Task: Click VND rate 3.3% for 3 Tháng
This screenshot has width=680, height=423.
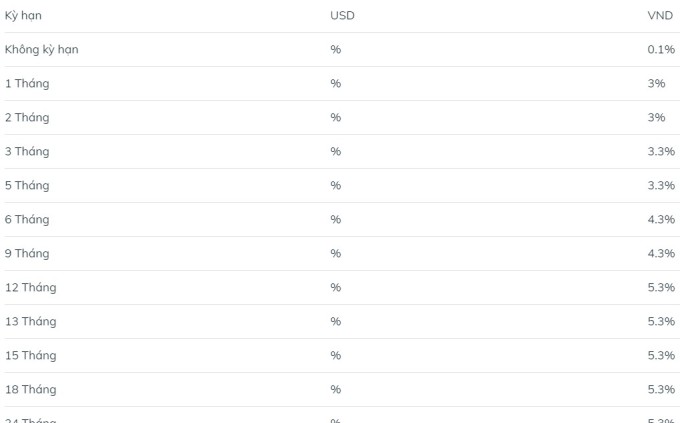Action: (x=661, y=152)
